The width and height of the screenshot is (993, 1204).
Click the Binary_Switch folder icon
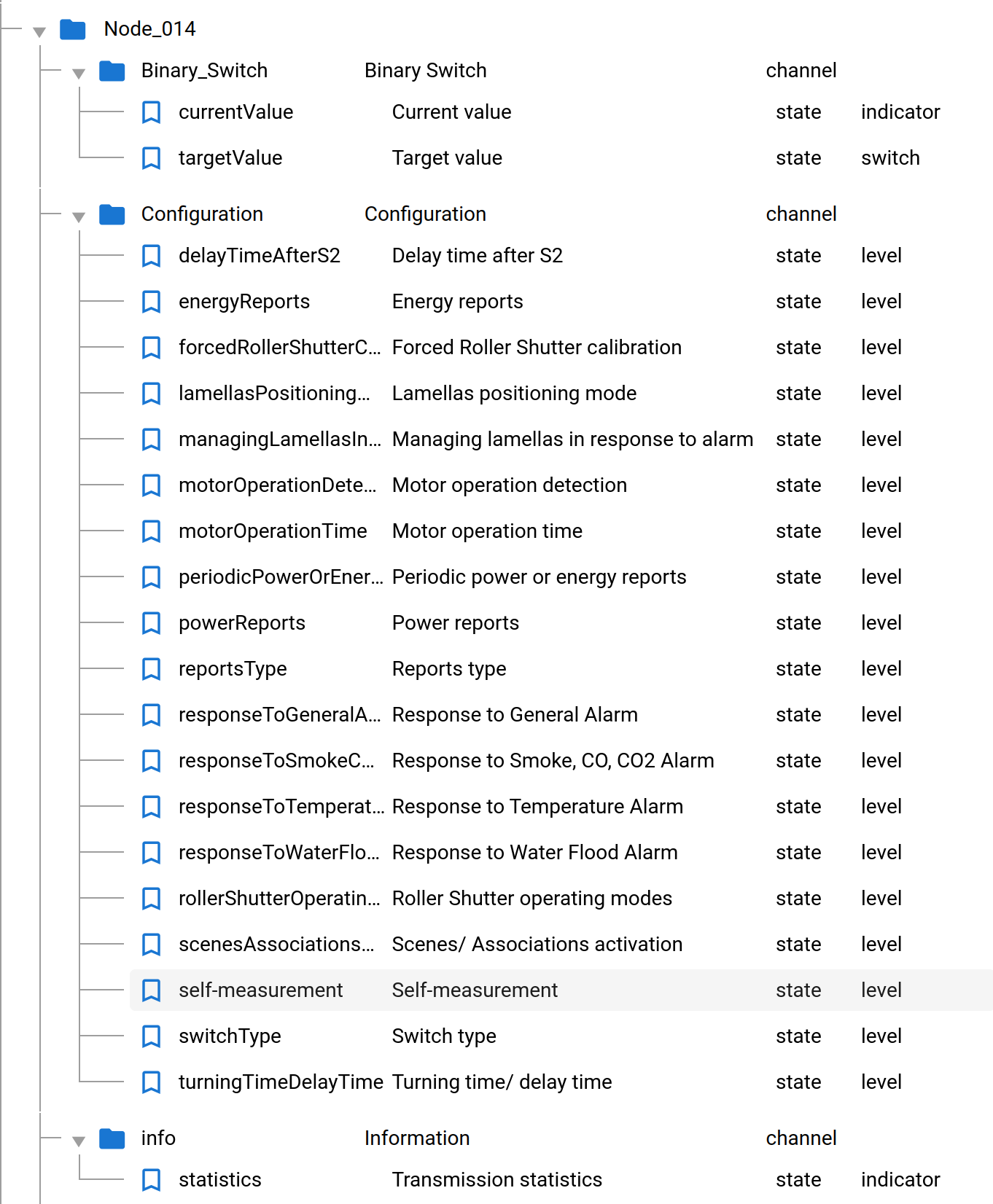(x=112, y=71)
